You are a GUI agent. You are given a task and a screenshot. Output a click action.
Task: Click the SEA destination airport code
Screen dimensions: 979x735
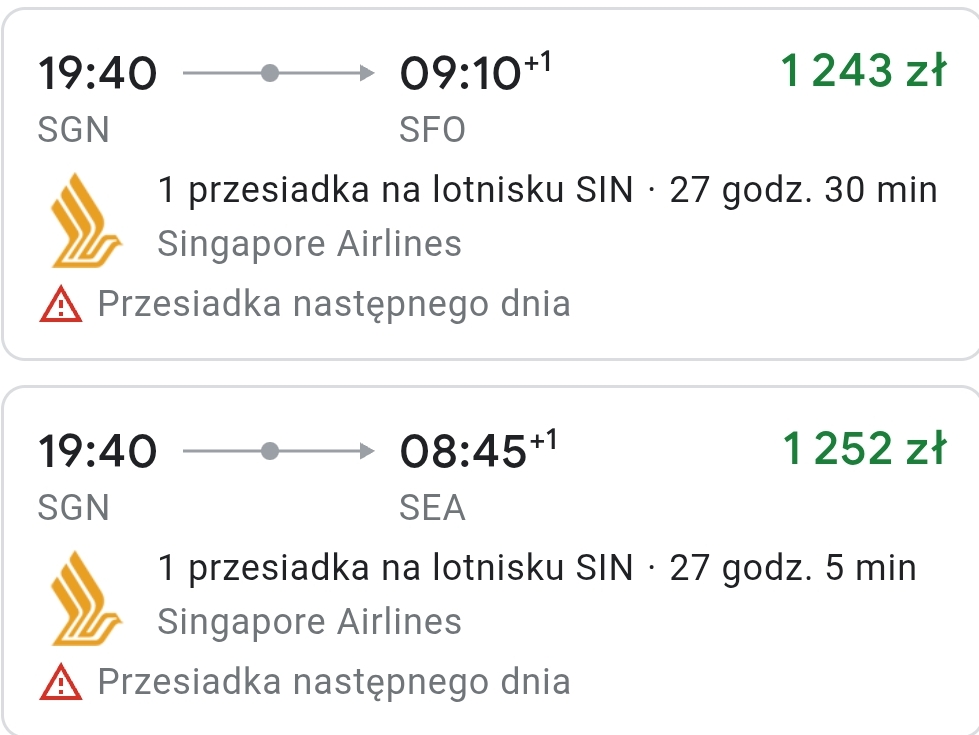pos(432,508)
